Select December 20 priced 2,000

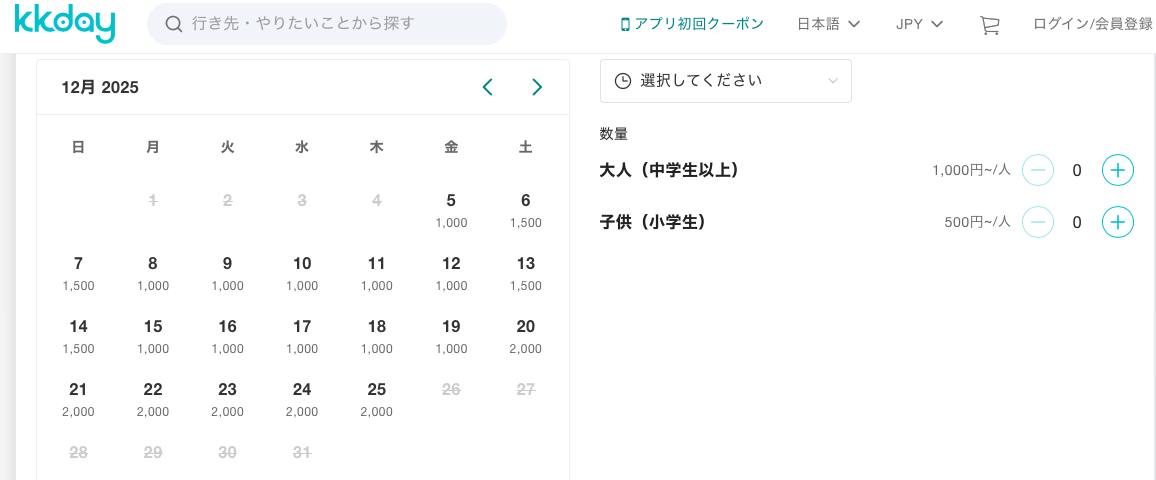(x=525, y=336)
